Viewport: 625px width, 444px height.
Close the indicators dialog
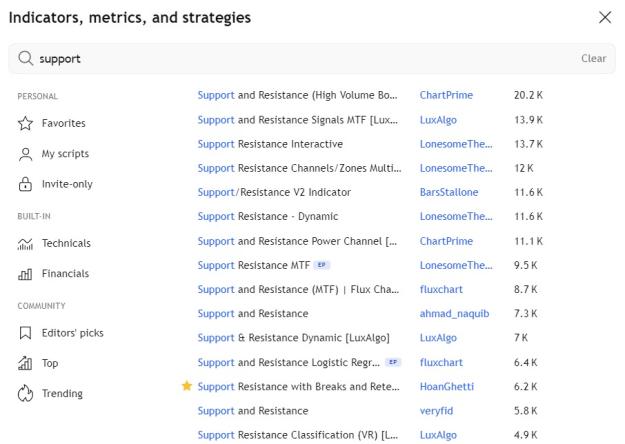click(x=605, y=17)
